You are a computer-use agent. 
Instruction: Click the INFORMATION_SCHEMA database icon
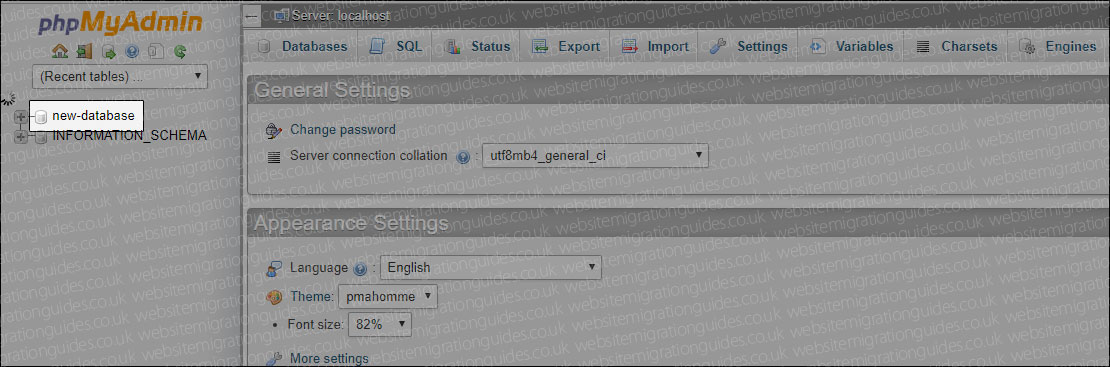[x=41, y=136]
